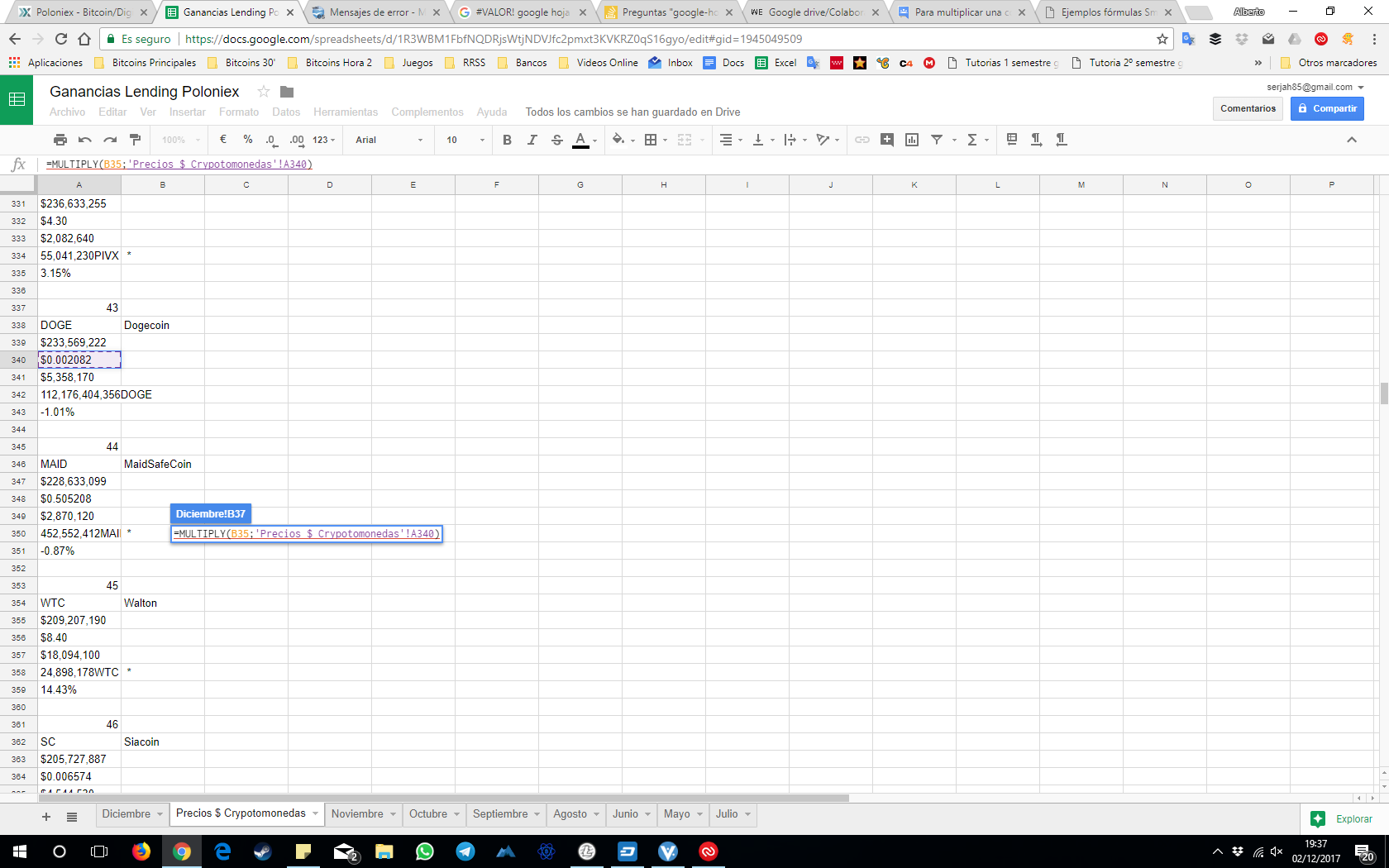Open Telegram from the taskbar

click(465, 851)
